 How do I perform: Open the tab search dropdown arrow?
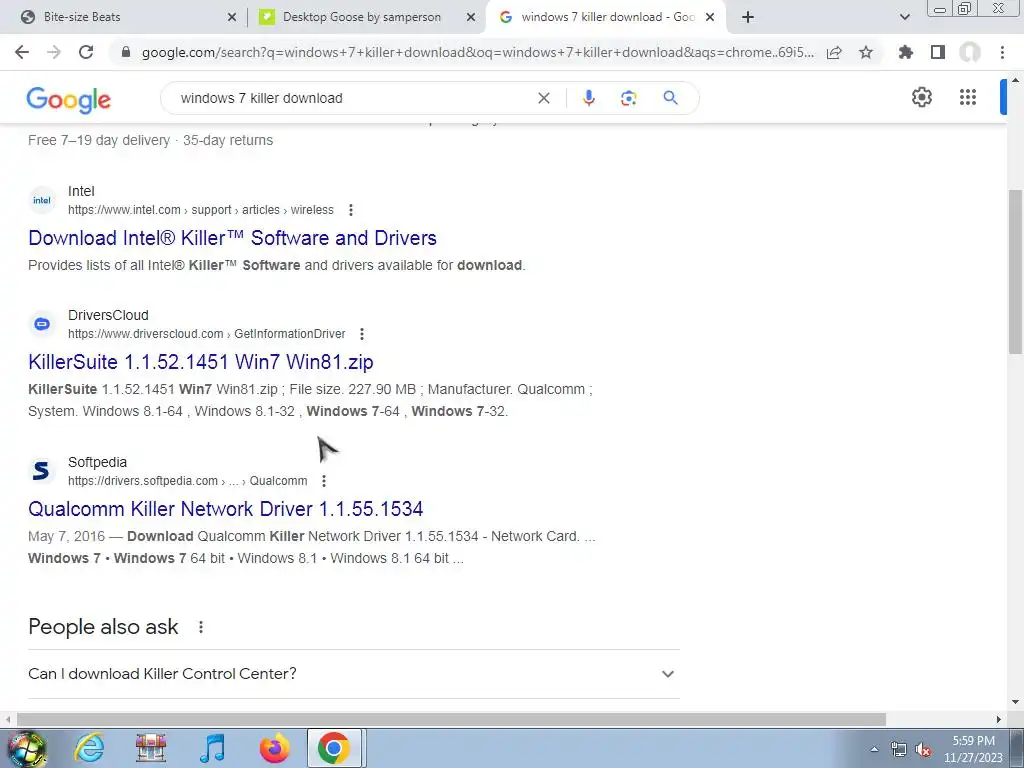tap(904, 17)
